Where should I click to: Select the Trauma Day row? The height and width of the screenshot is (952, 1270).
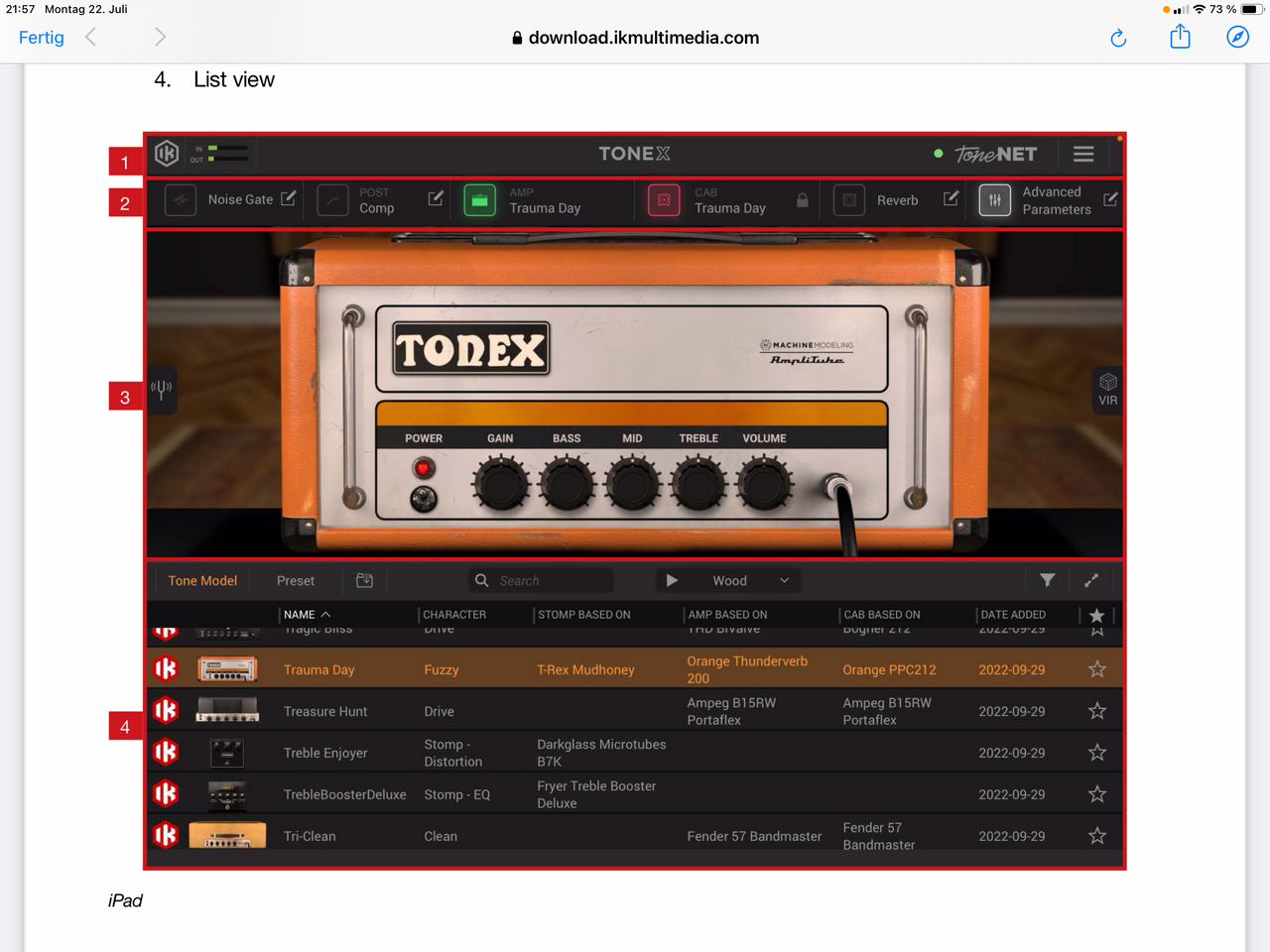coord(635,669)
